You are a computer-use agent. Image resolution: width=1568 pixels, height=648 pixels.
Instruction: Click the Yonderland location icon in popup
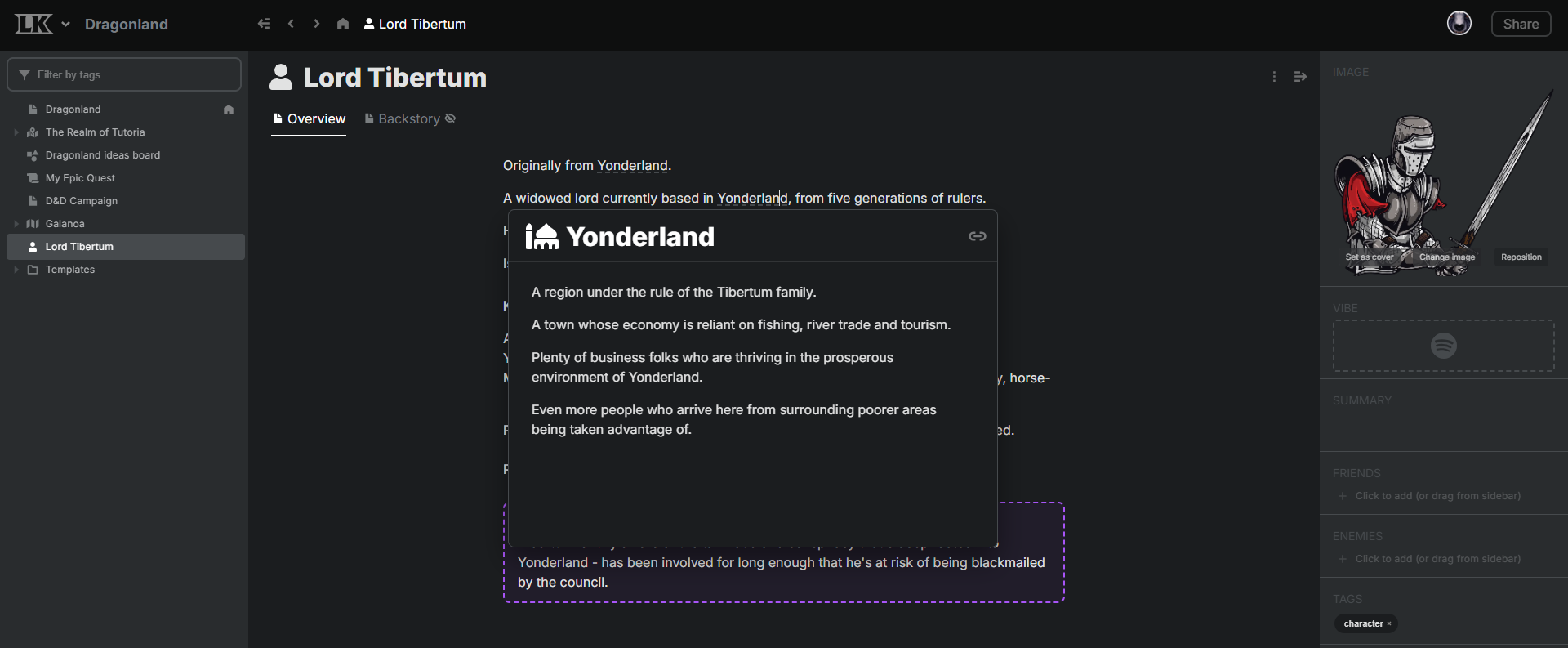[541, 237]
